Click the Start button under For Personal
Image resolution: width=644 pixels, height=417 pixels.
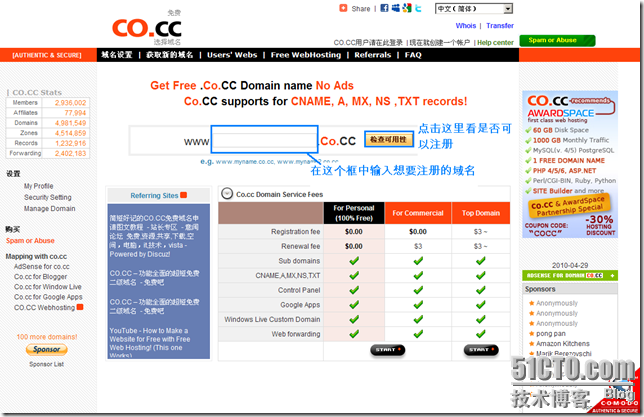(387, 350)
